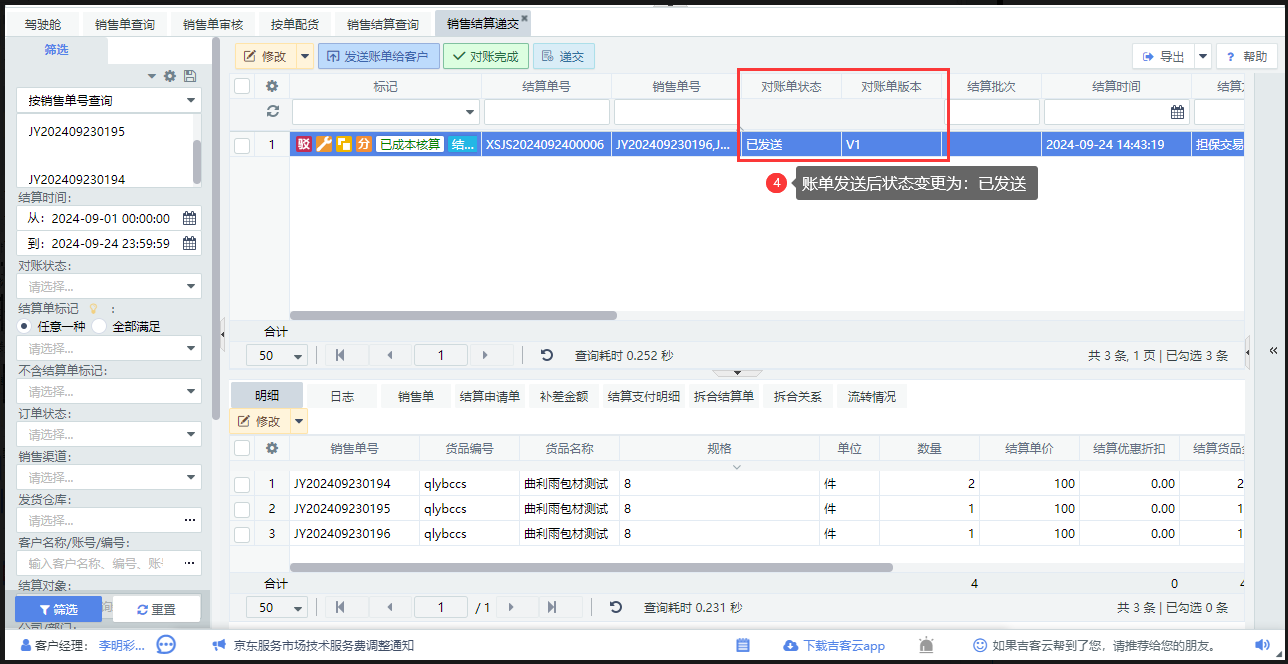Click the upper grid column settings gear
The width and height of the screenshot is (1288, 664).
pyautogui.click(x=271, y=86)
